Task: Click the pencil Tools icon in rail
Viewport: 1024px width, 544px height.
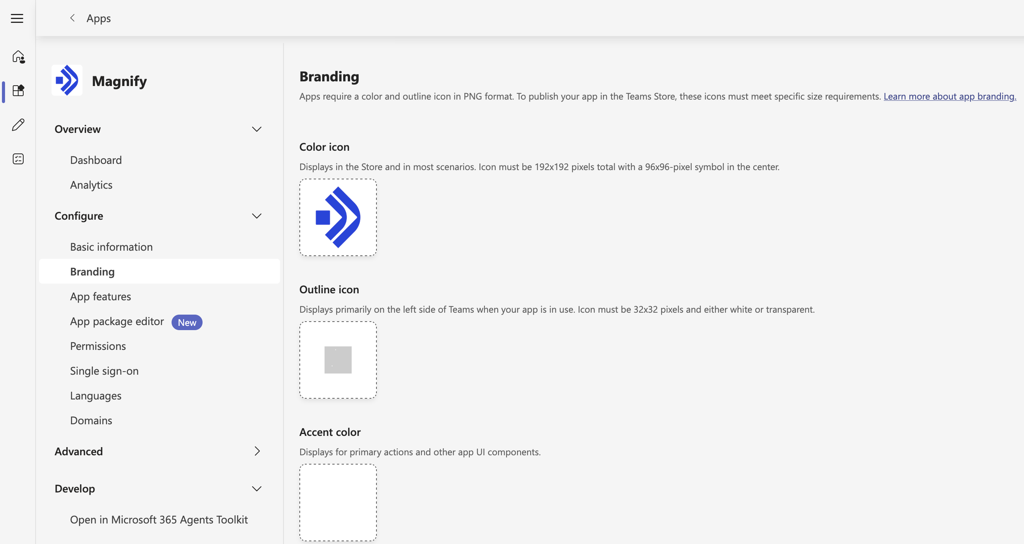Action: [18, 125]
